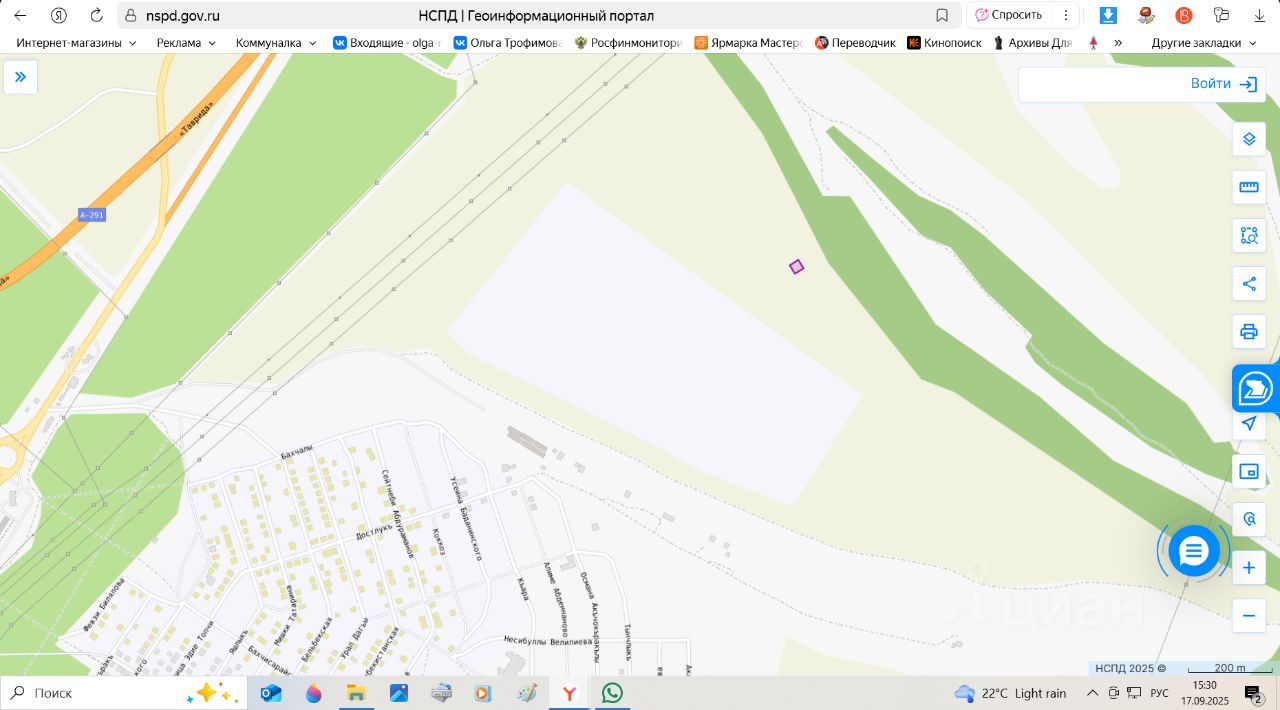Click the share map icon
The image size is (1280, 710).
tap(1248, 284)
